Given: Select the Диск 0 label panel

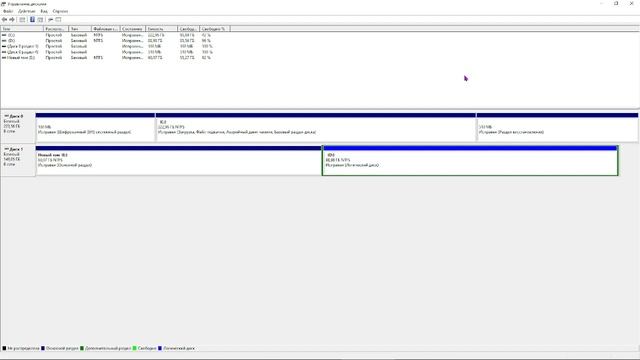Looking at the screenshot, I should pos(18,127).
